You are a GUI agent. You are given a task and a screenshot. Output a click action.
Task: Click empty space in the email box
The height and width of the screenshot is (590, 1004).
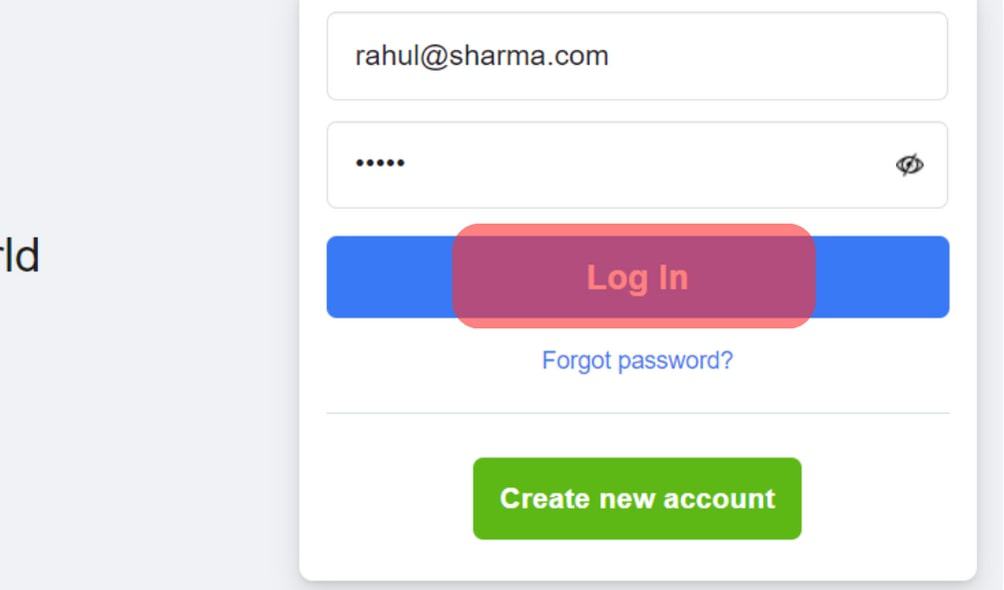coord(768,56)
